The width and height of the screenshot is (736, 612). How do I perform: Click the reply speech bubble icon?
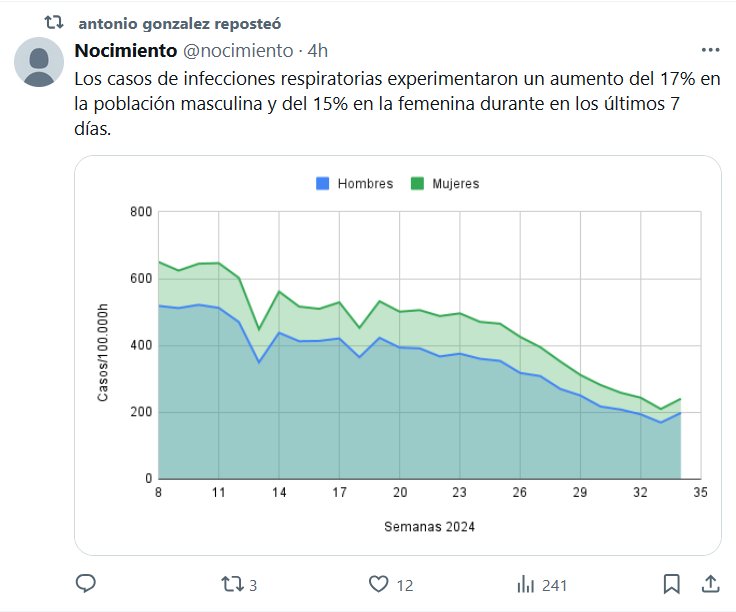(x=86, y=583)
